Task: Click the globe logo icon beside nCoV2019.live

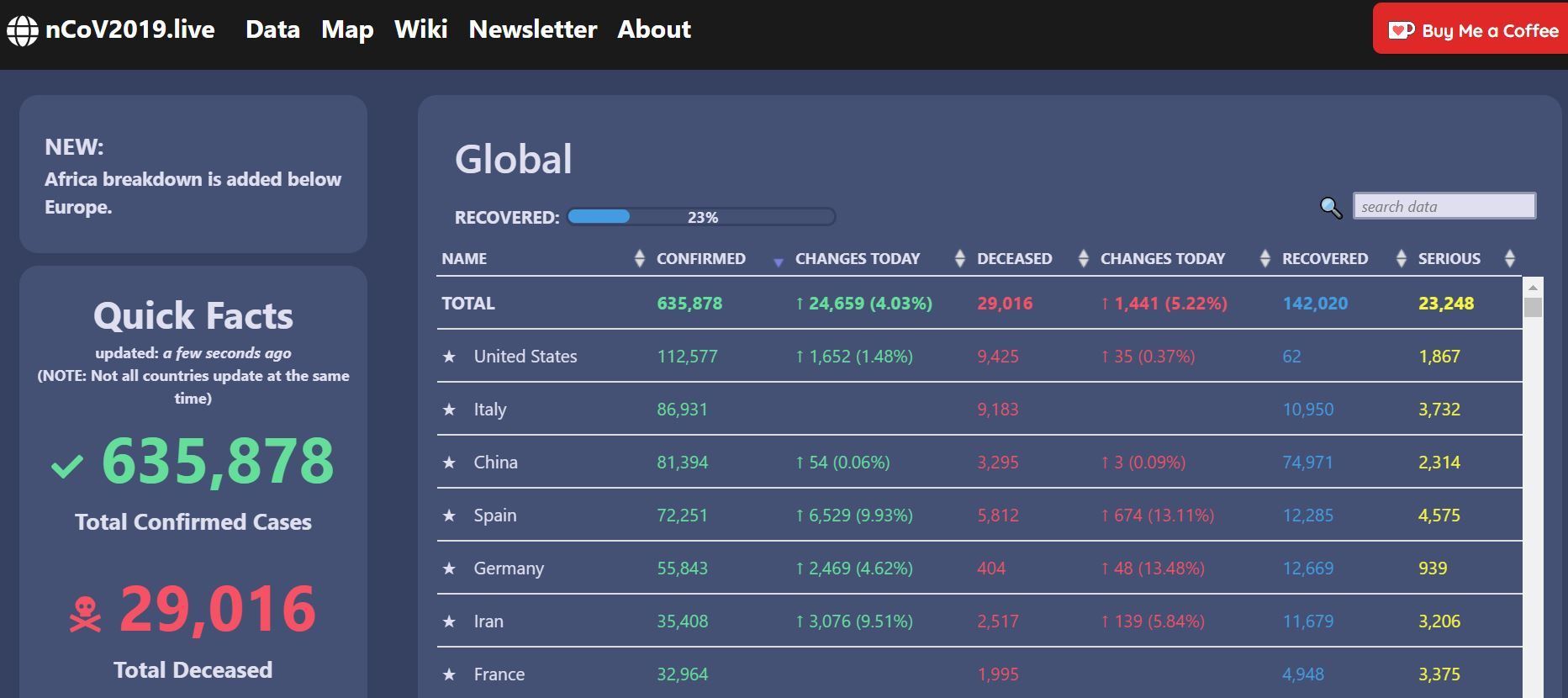Action: pyautogui.click(x=23, y=31)
